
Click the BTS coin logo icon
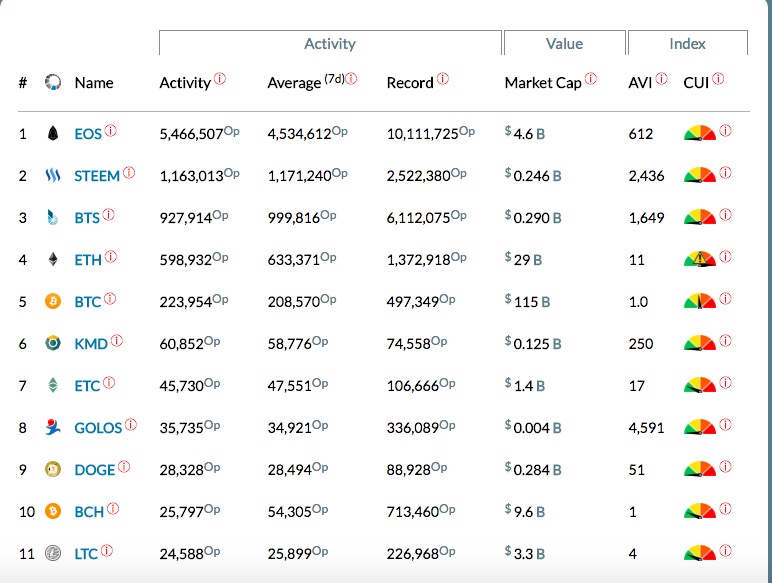(53, 217)
